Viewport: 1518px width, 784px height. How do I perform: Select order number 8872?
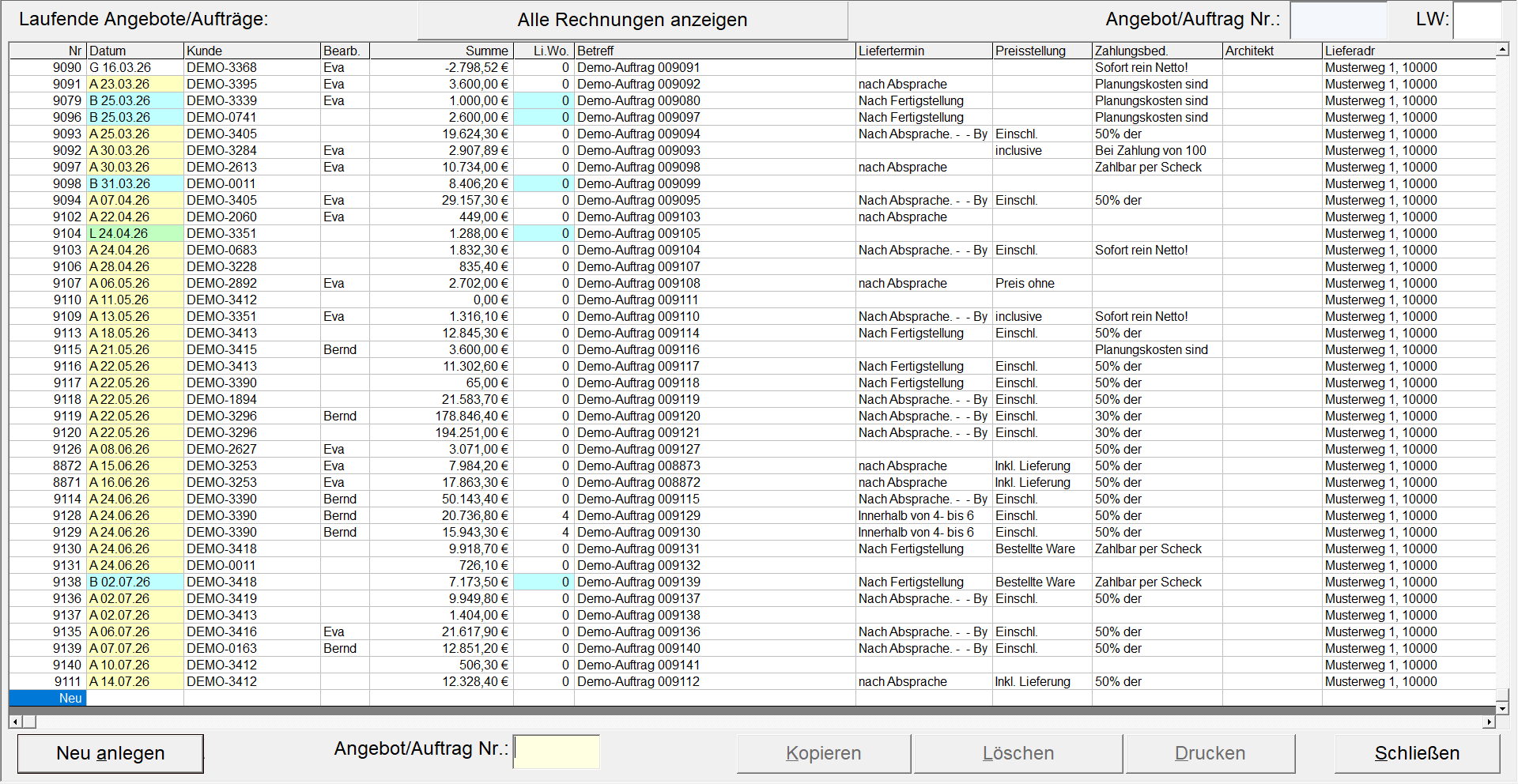point(47,466)
